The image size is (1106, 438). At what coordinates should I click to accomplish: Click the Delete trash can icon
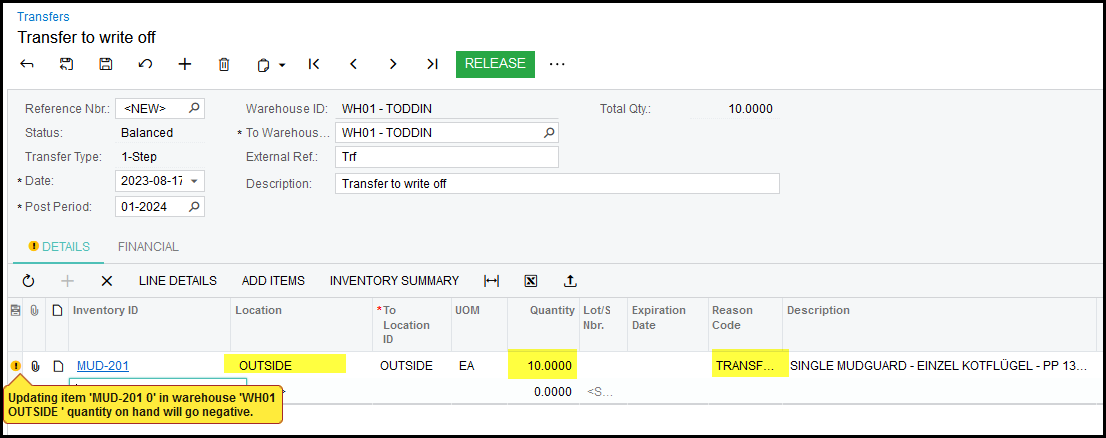pyautogui.click(x=224, y=64)
